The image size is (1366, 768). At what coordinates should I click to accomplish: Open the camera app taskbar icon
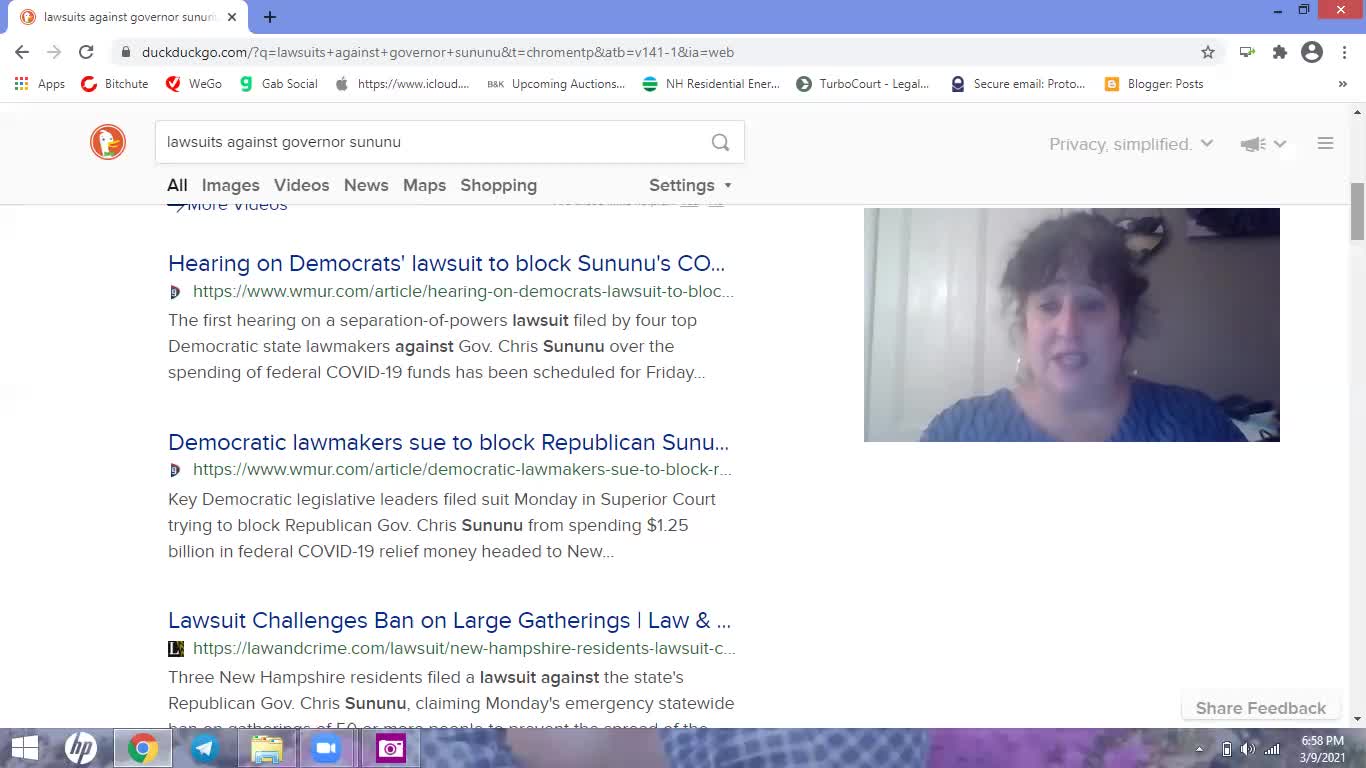[391, 748]
